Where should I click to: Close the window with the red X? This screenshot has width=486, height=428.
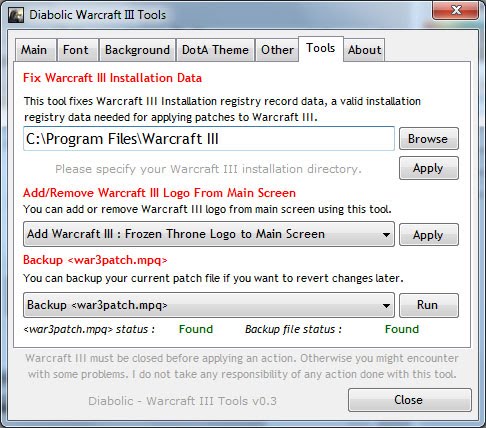point(456,10)
